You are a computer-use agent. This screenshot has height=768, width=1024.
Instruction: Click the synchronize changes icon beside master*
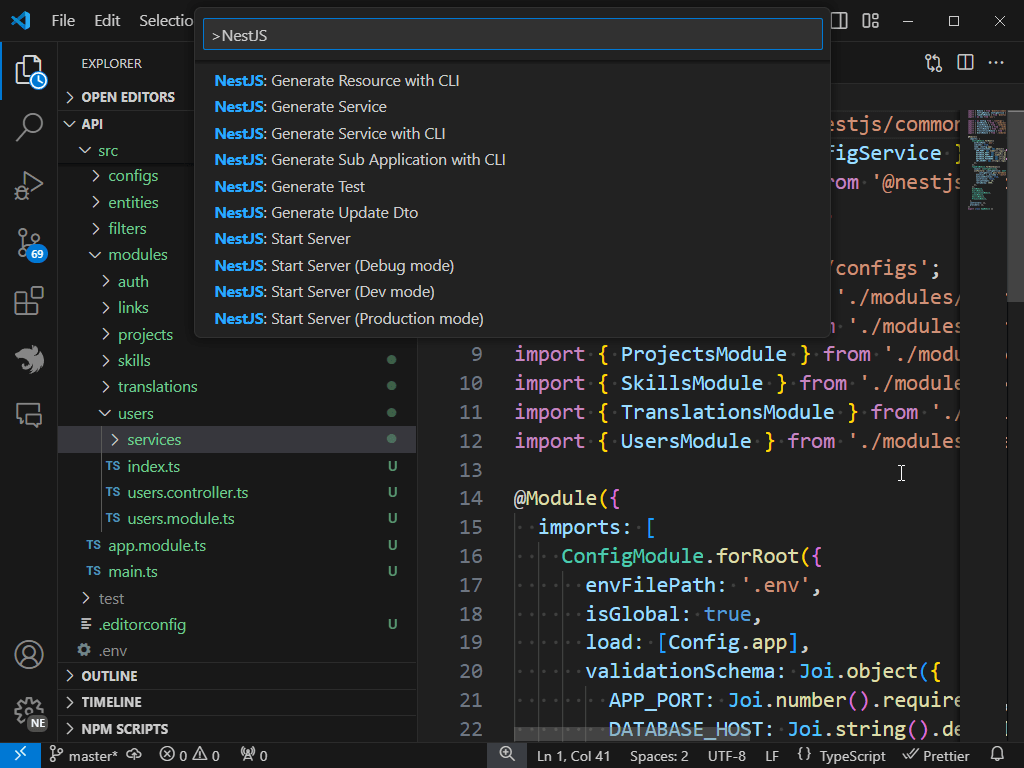[132, 754]
